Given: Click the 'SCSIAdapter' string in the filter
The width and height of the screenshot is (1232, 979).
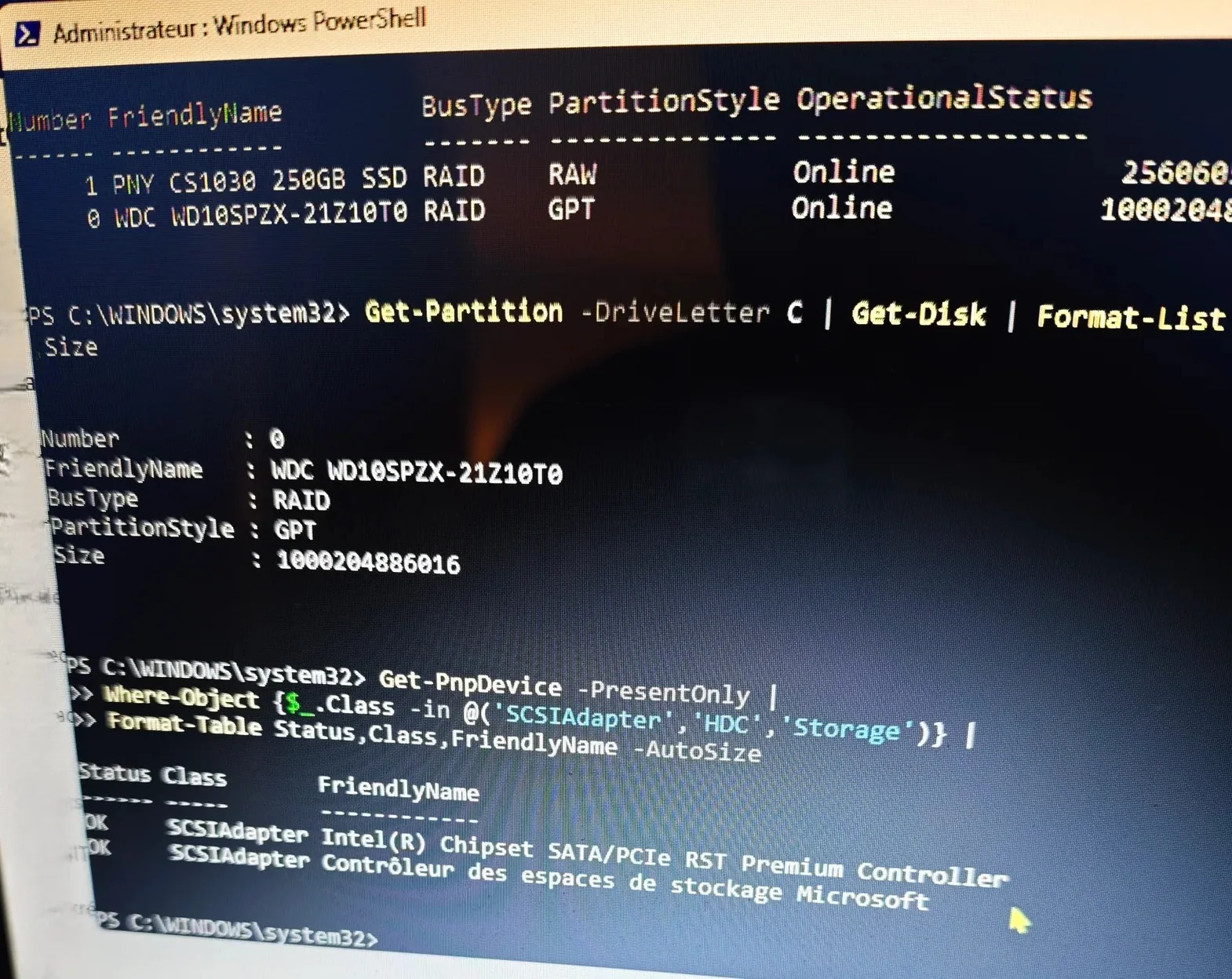Looking at the screenshot, I should pyautogui.click(x=583, y=716).
